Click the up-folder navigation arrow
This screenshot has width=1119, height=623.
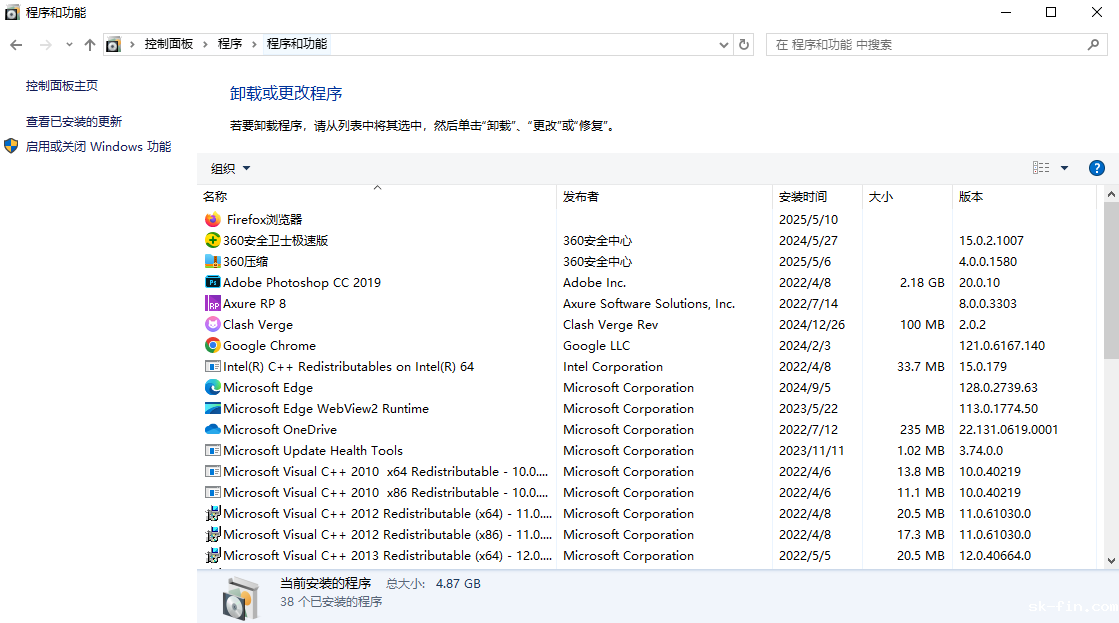[x=89, y=44]
